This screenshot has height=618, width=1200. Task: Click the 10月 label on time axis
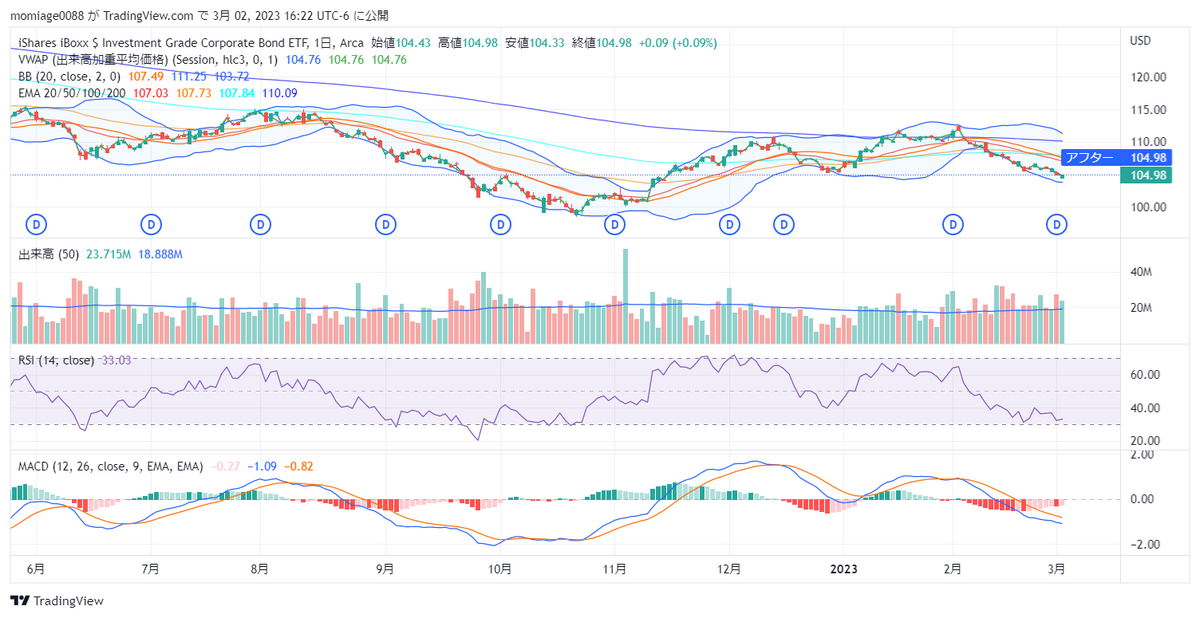pos(500,568)
